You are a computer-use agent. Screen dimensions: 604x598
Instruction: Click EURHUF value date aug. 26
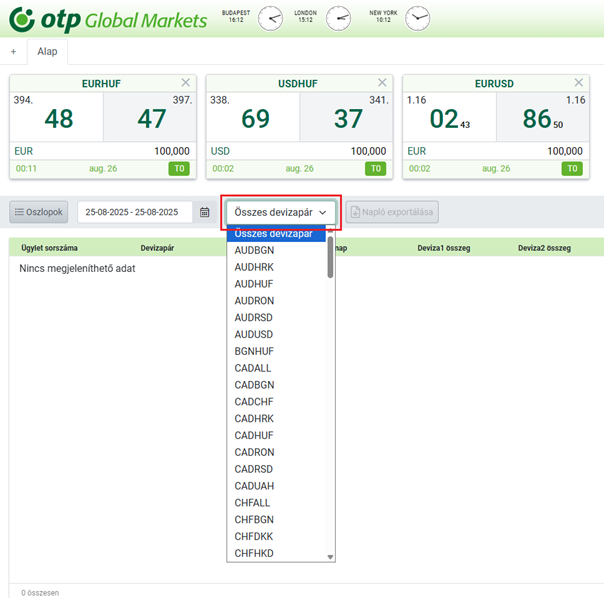[x=103, y=169]
